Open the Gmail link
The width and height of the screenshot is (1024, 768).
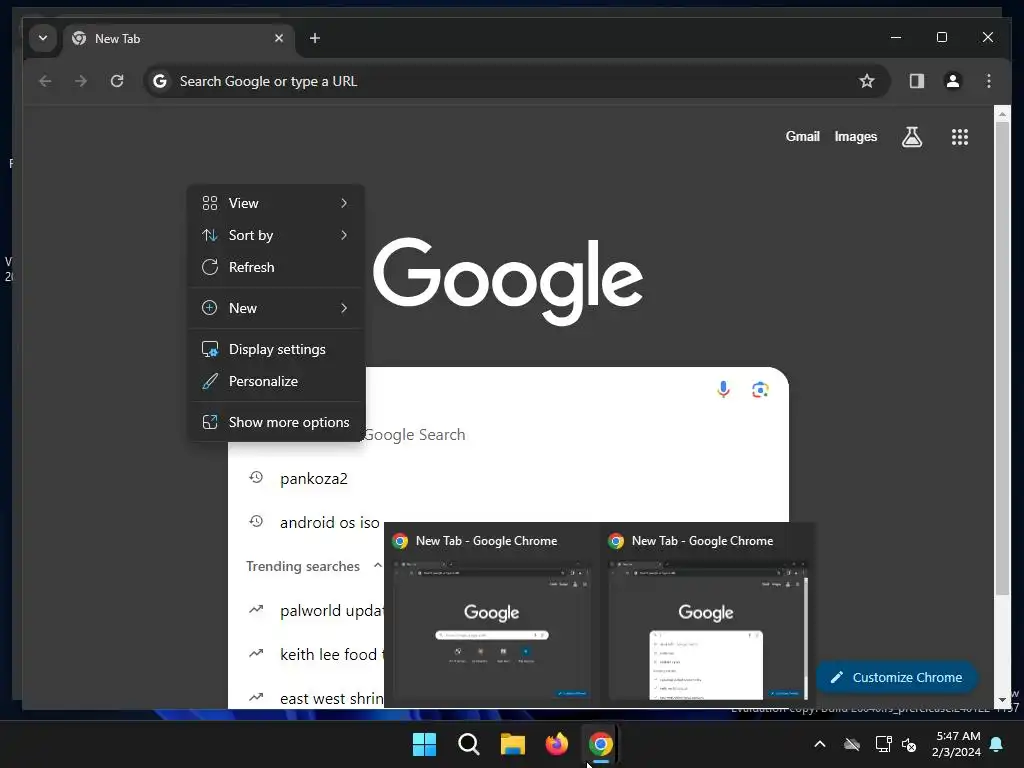pos(803,136)
